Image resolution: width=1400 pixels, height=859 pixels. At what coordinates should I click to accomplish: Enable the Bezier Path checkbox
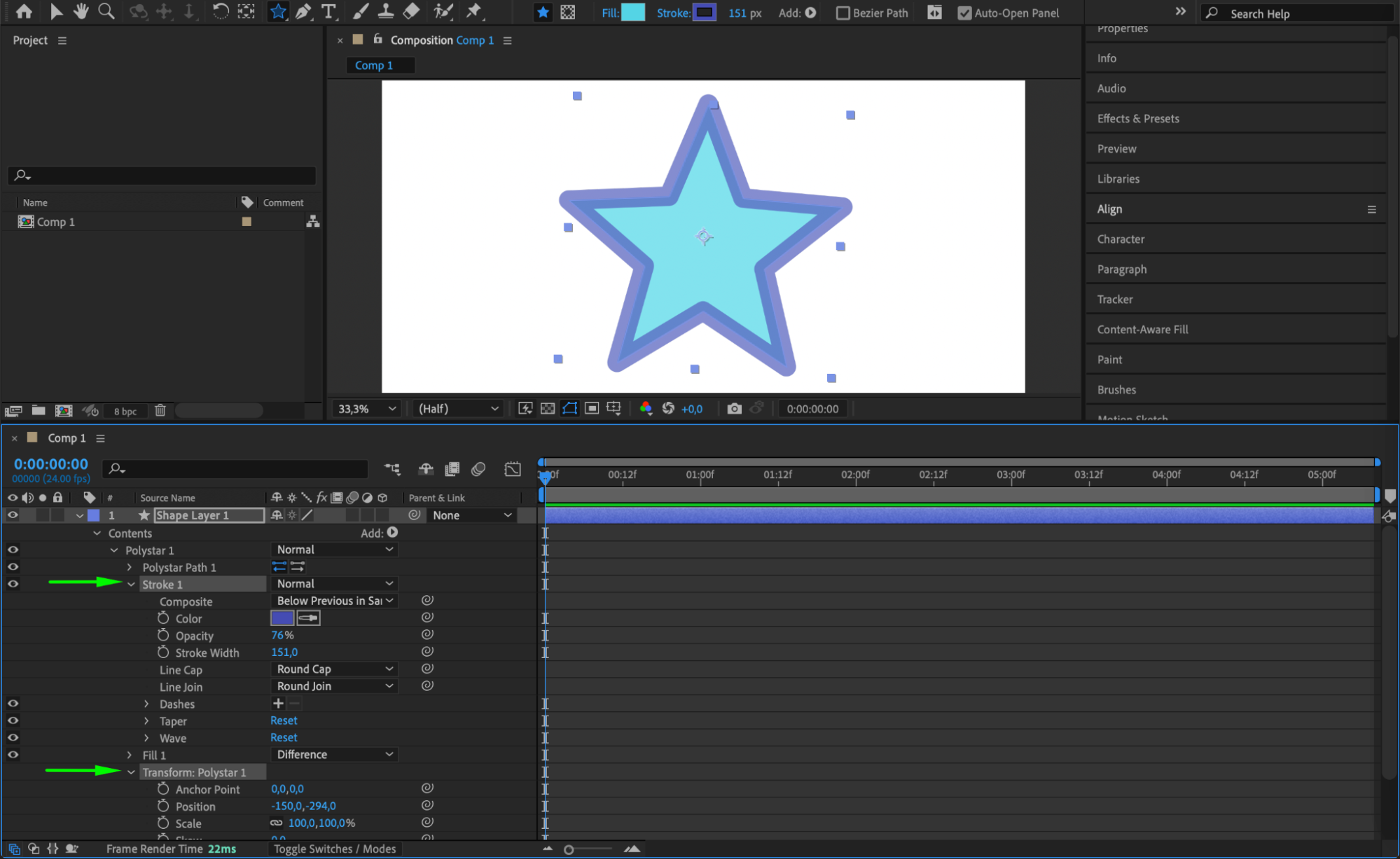tap(843, 13)
